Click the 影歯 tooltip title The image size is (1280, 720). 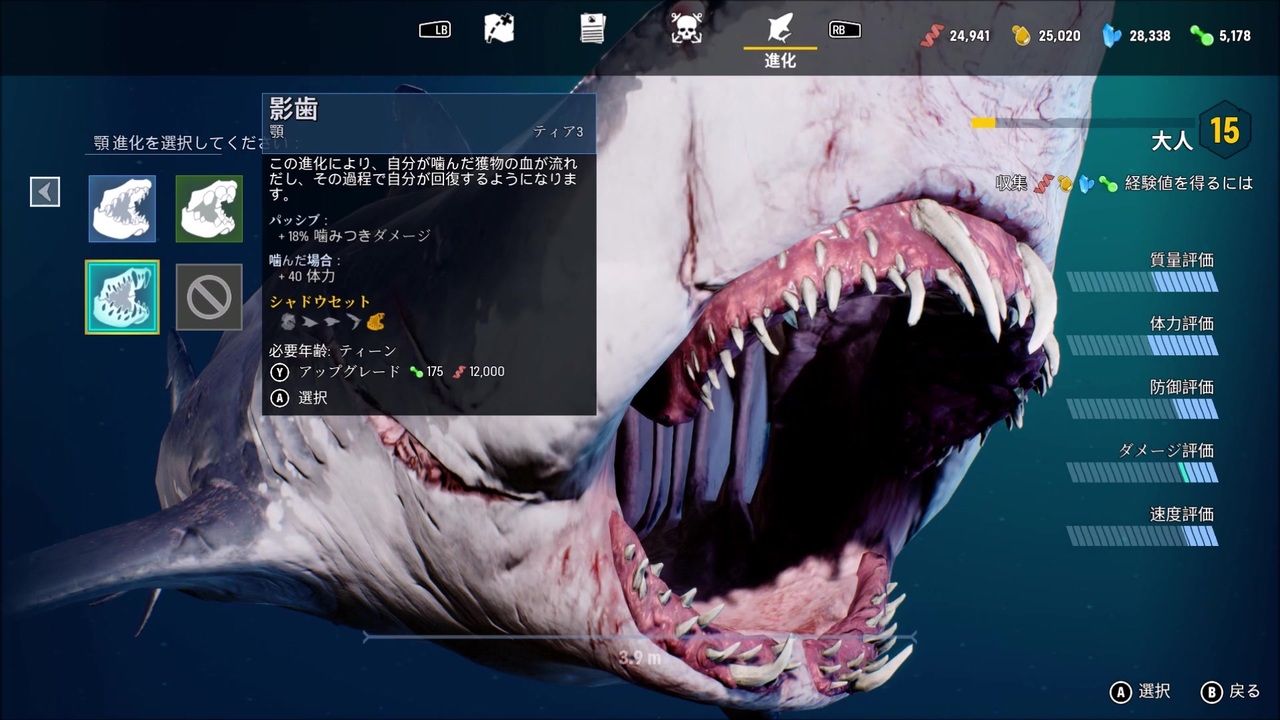293,109
